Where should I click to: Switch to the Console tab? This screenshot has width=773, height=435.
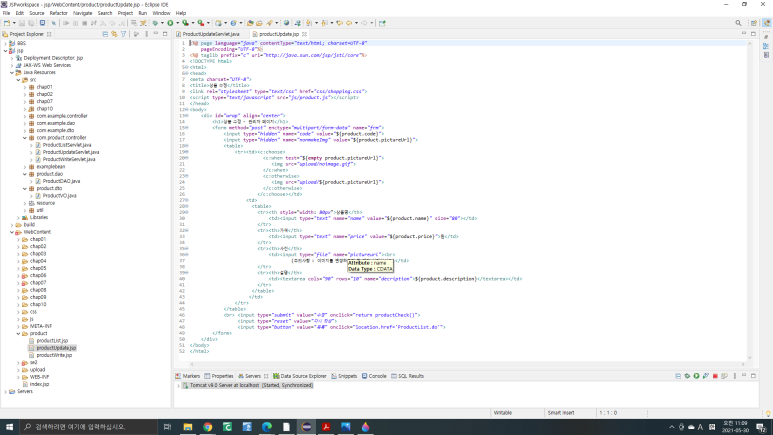(374, 376)
